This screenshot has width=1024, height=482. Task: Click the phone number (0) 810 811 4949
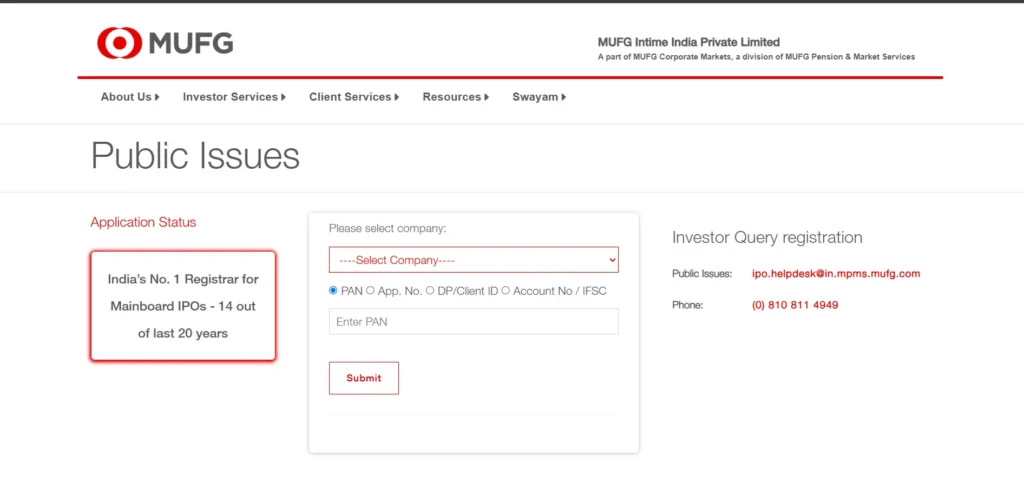tap(795, 305)
